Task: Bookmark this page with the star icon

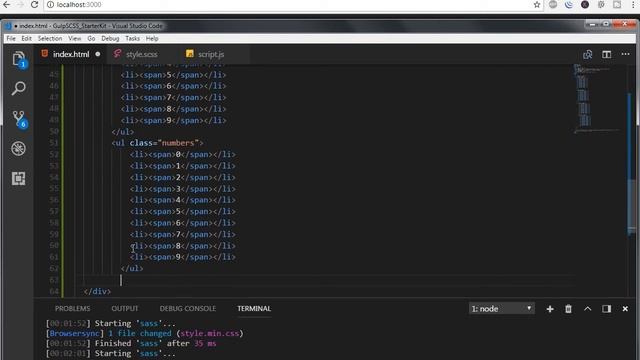Action: tap(537, 4)
